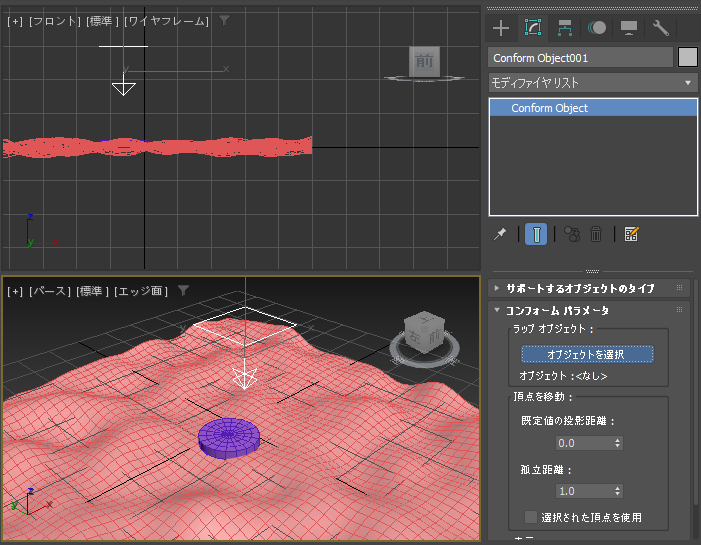Click the command panel vertical scrollbar
701x545 pixels.
pyautogui.click(x=696, y=391)
